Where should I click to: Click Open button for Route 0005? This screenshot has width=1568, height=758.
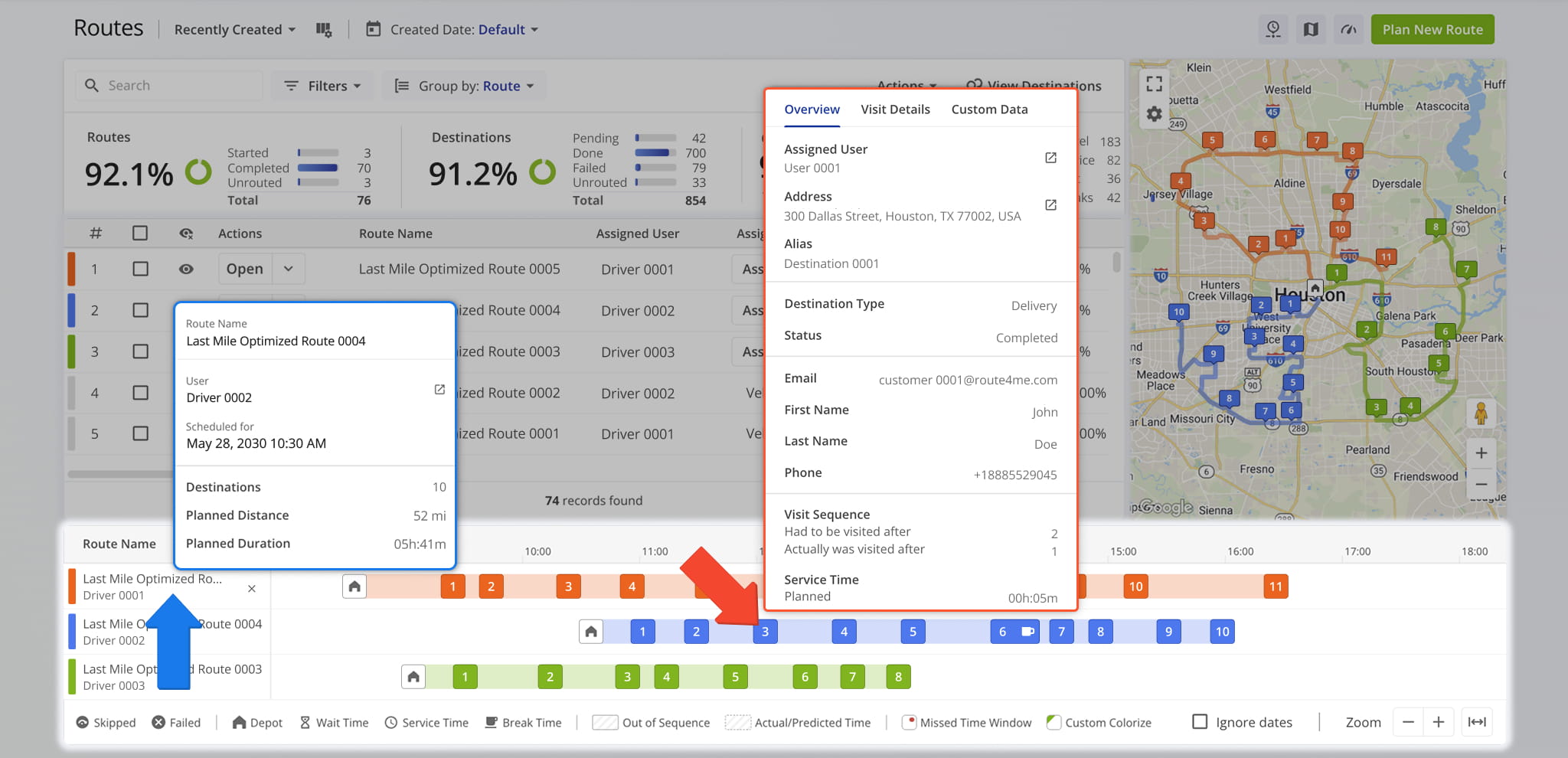coord(245,269)
